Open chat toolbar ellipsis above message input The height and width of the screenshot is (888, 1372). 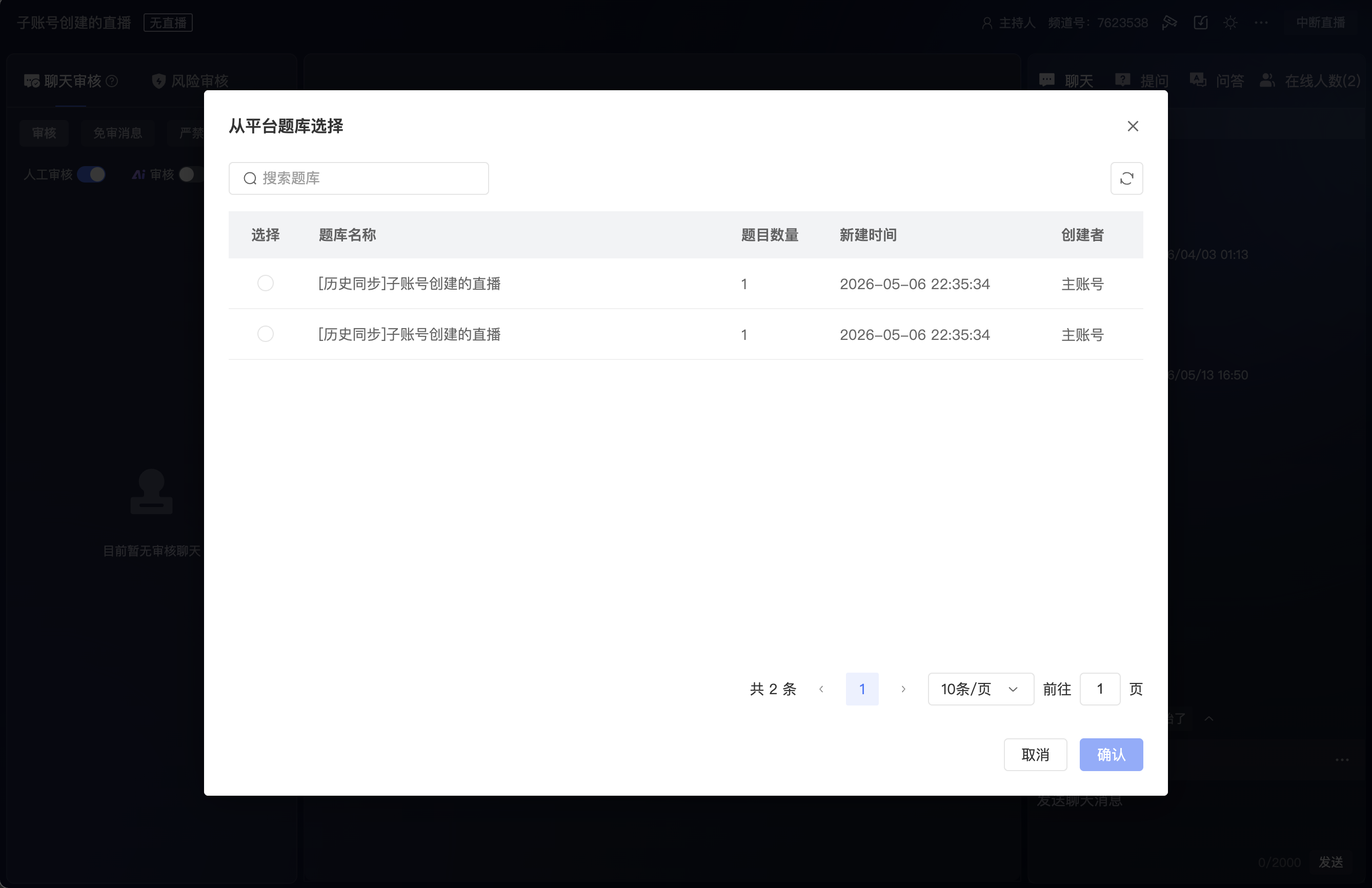click(1342, 759)
